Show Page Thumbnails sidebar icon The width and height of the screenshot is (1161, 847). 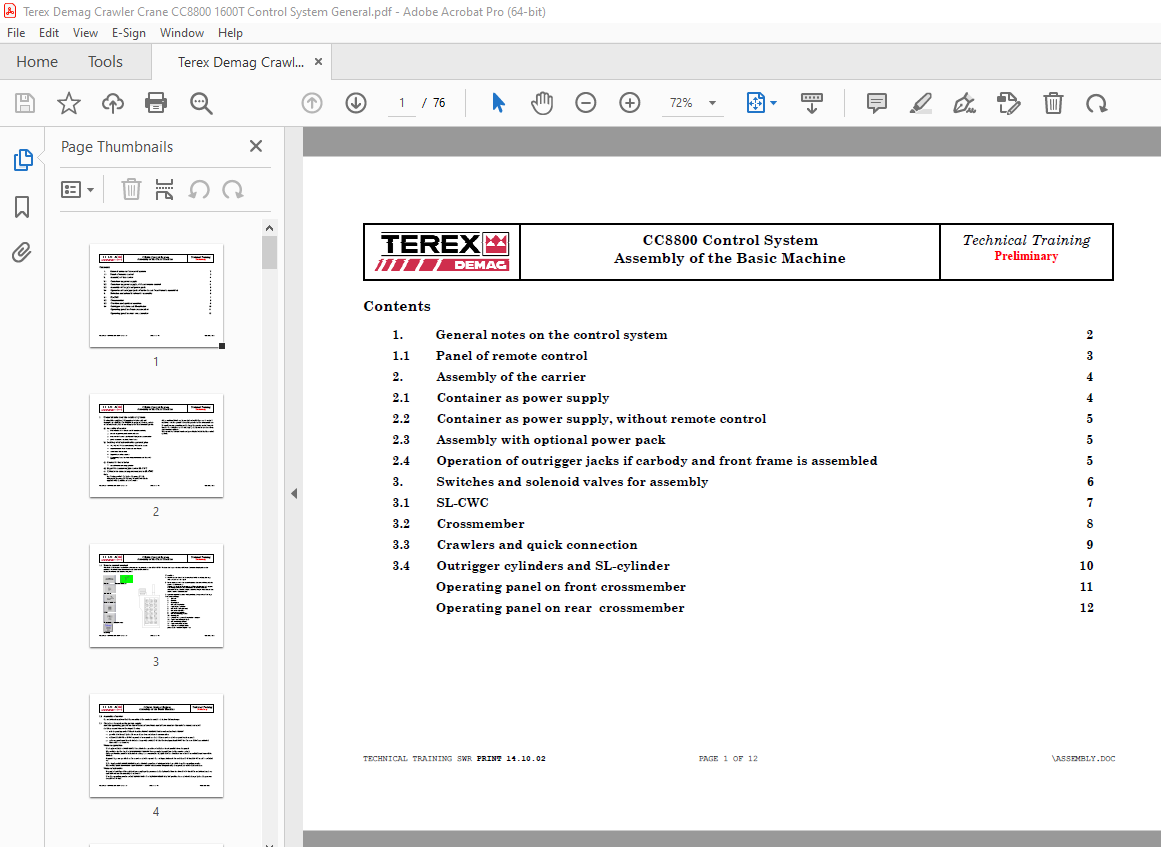[23, 159]
